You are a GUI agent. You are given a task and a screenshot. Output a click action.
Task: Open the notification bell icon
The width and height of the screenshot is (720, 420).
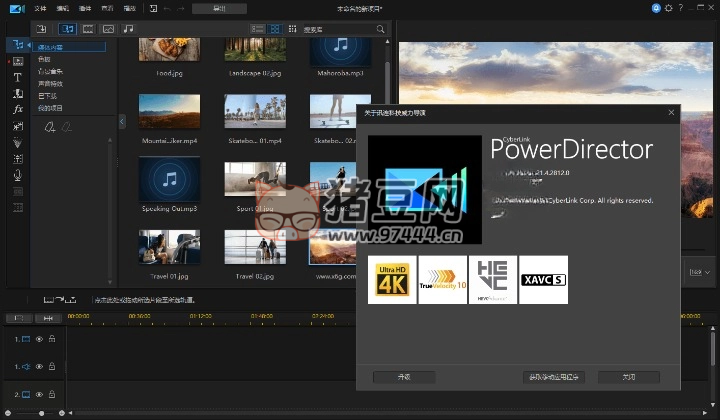coord(657,7)
